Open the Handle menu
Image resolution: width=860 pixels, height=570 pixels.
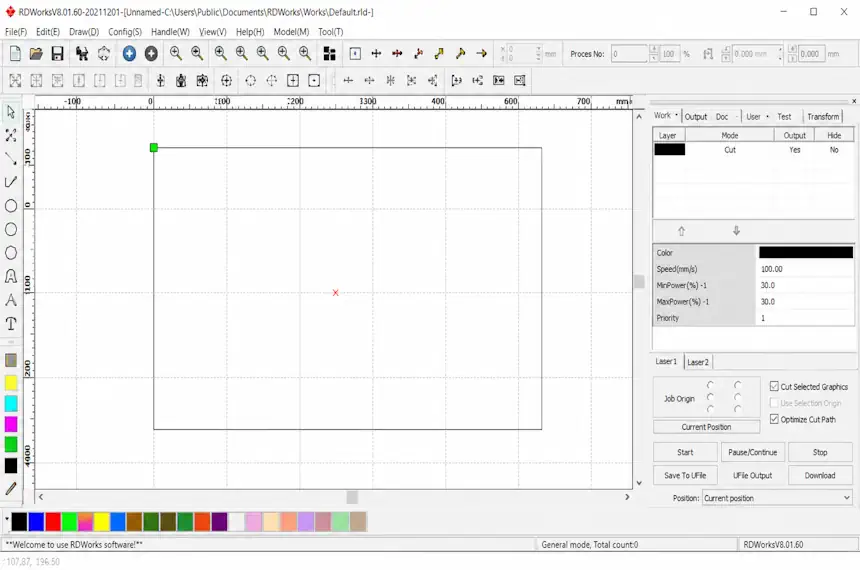tap(170, 32)
